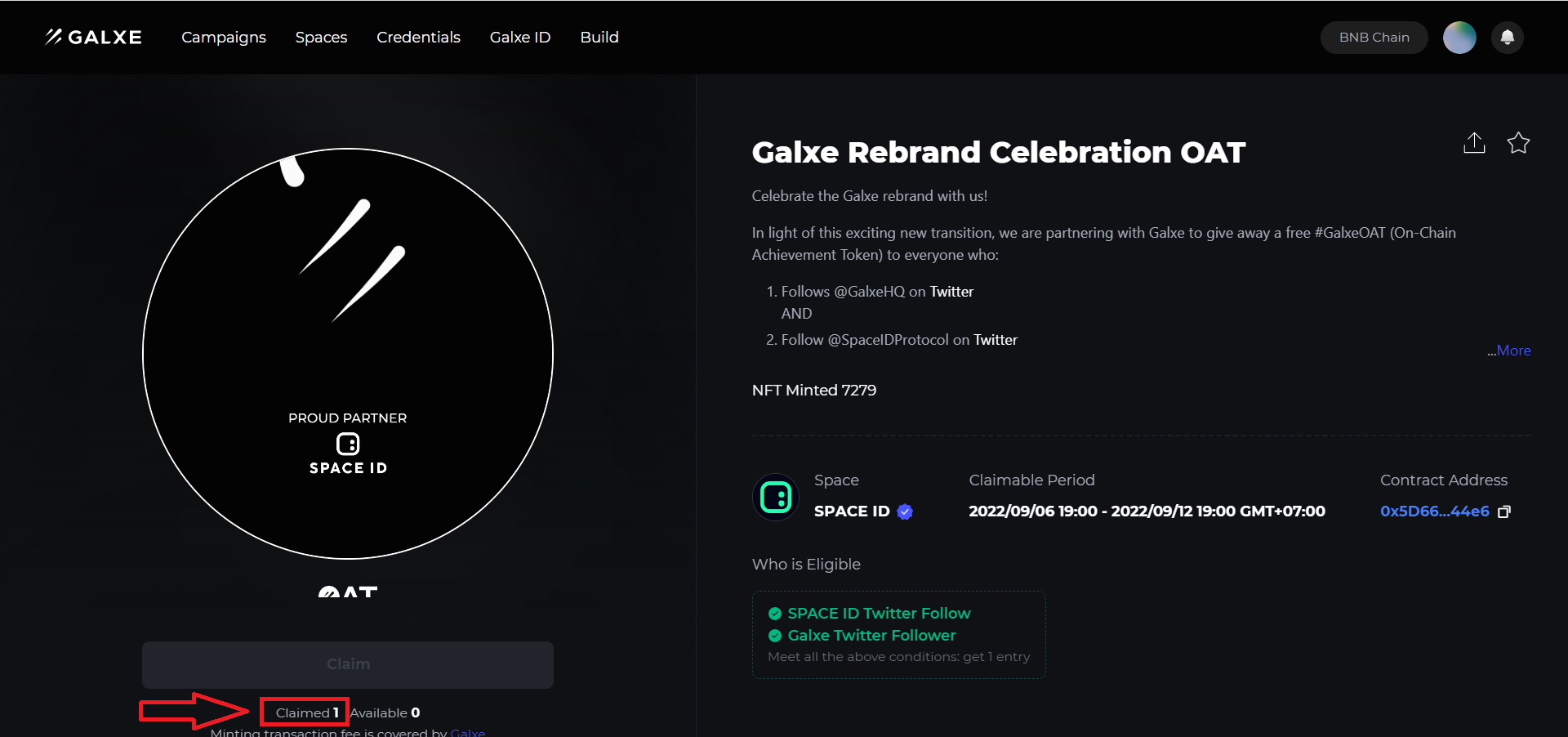1568x737 pixels.
Task: Open SPACE ID Twitter Follow credential
Action: 879,614
